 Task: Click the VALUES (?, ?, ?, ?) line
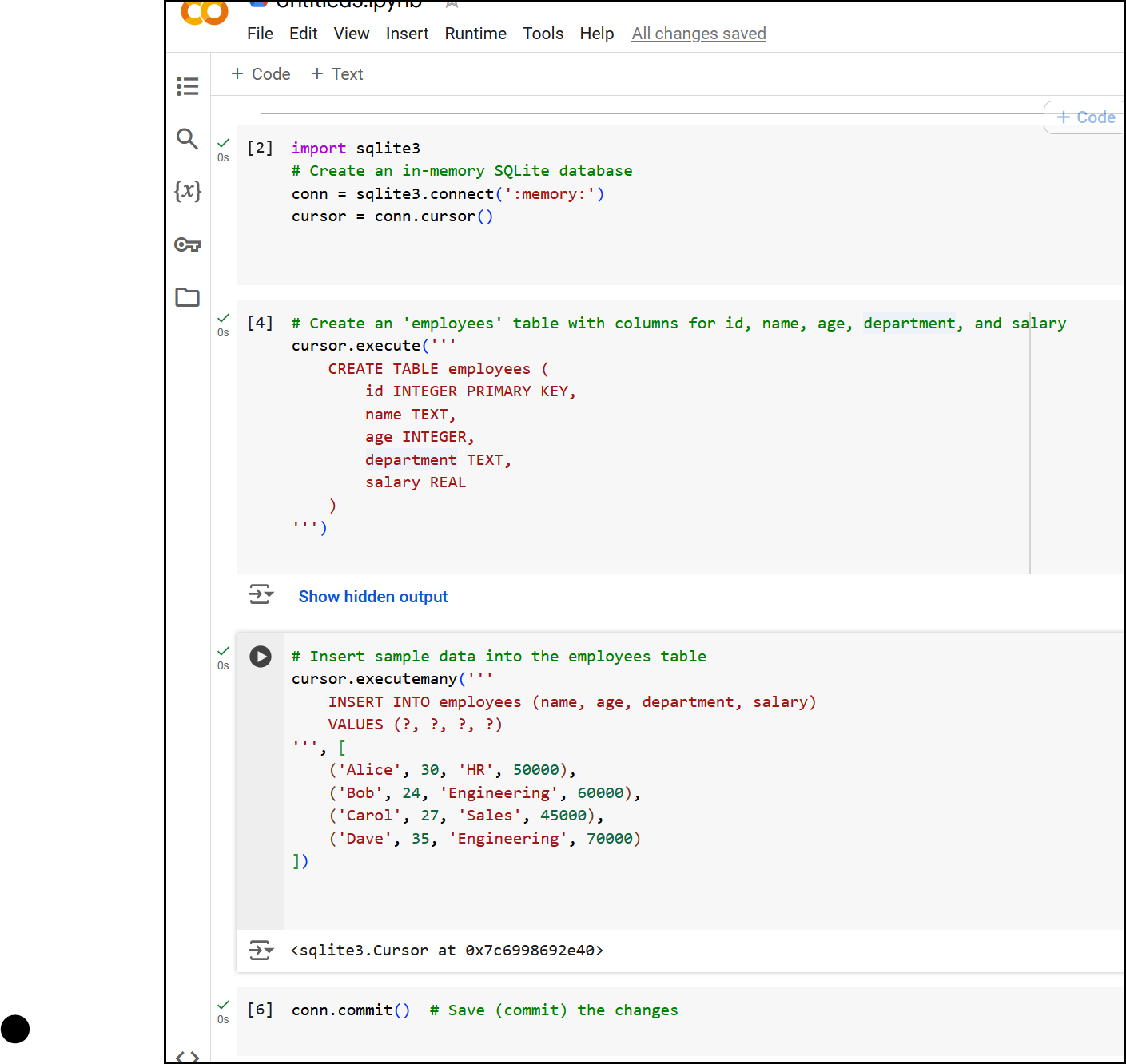point(416,725)
